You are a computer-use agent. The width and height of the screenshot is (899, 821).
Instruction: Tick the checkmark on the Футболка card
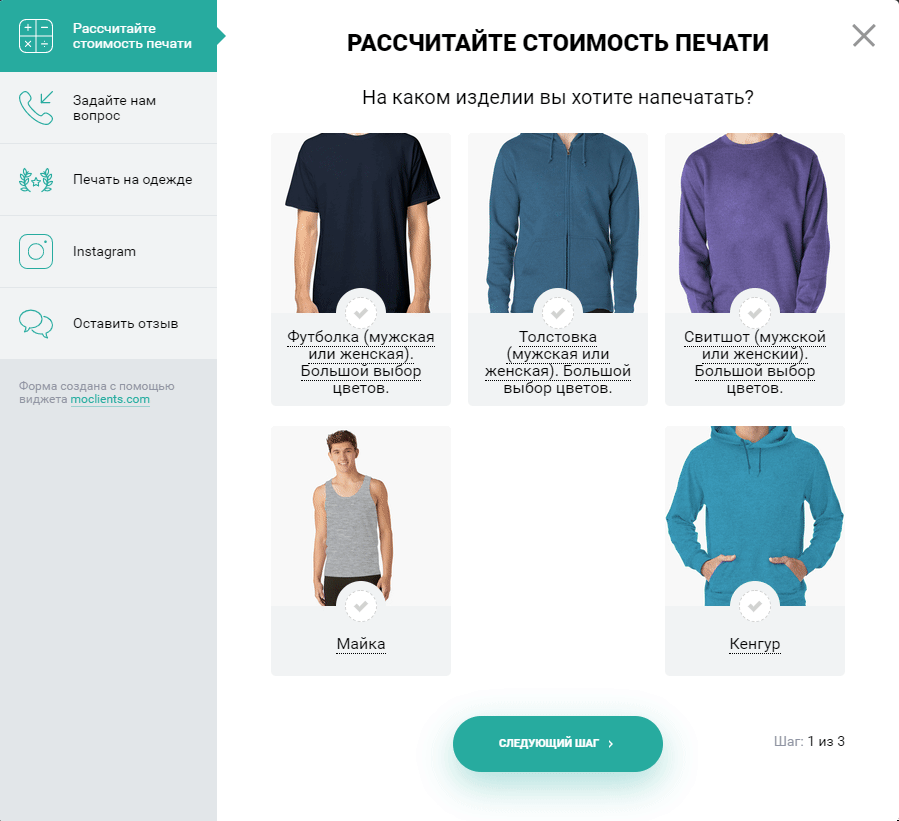[361, 313]
